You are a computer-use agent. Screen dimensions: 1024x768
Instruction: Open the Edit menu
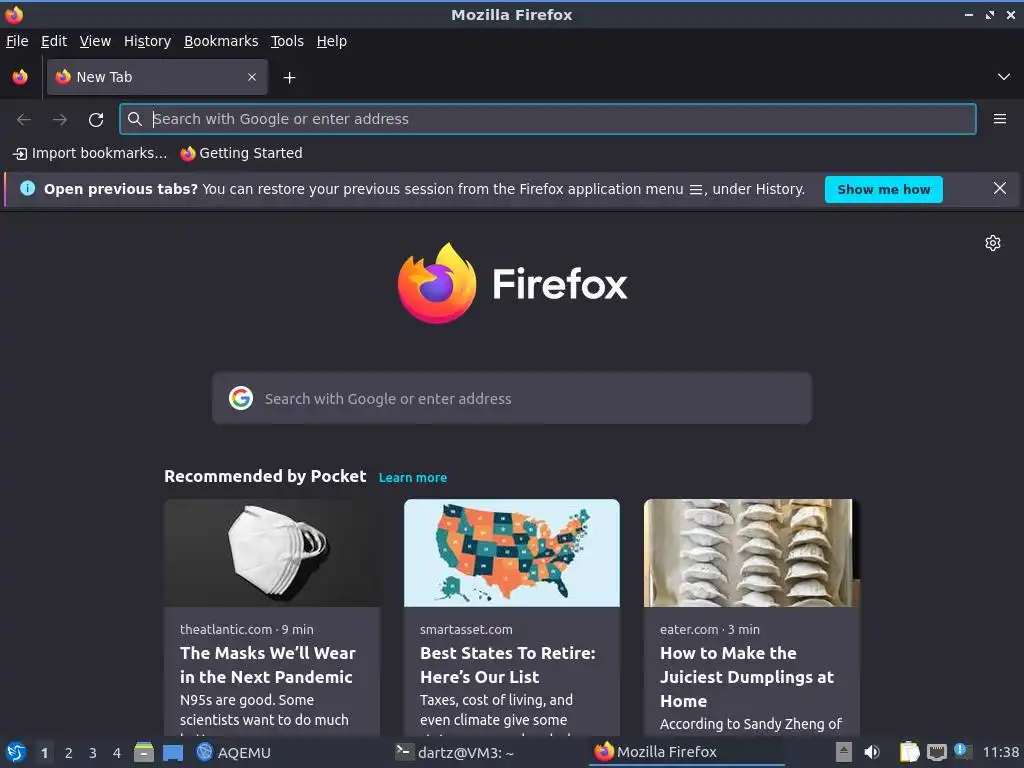(54, 41)
